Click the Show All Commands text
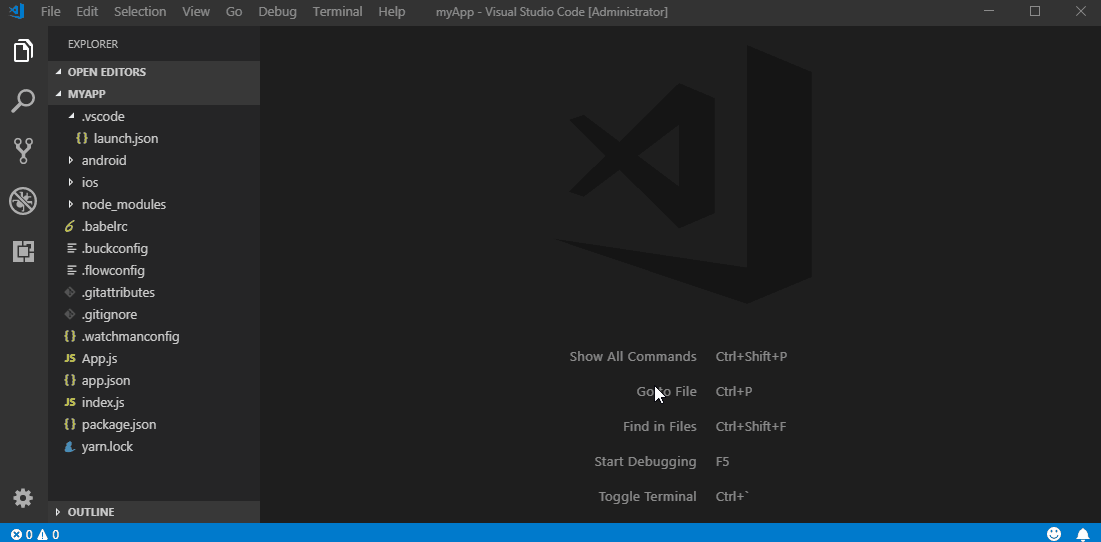The height and width of the screenshot is (542, 1101). tap(633, 357)
